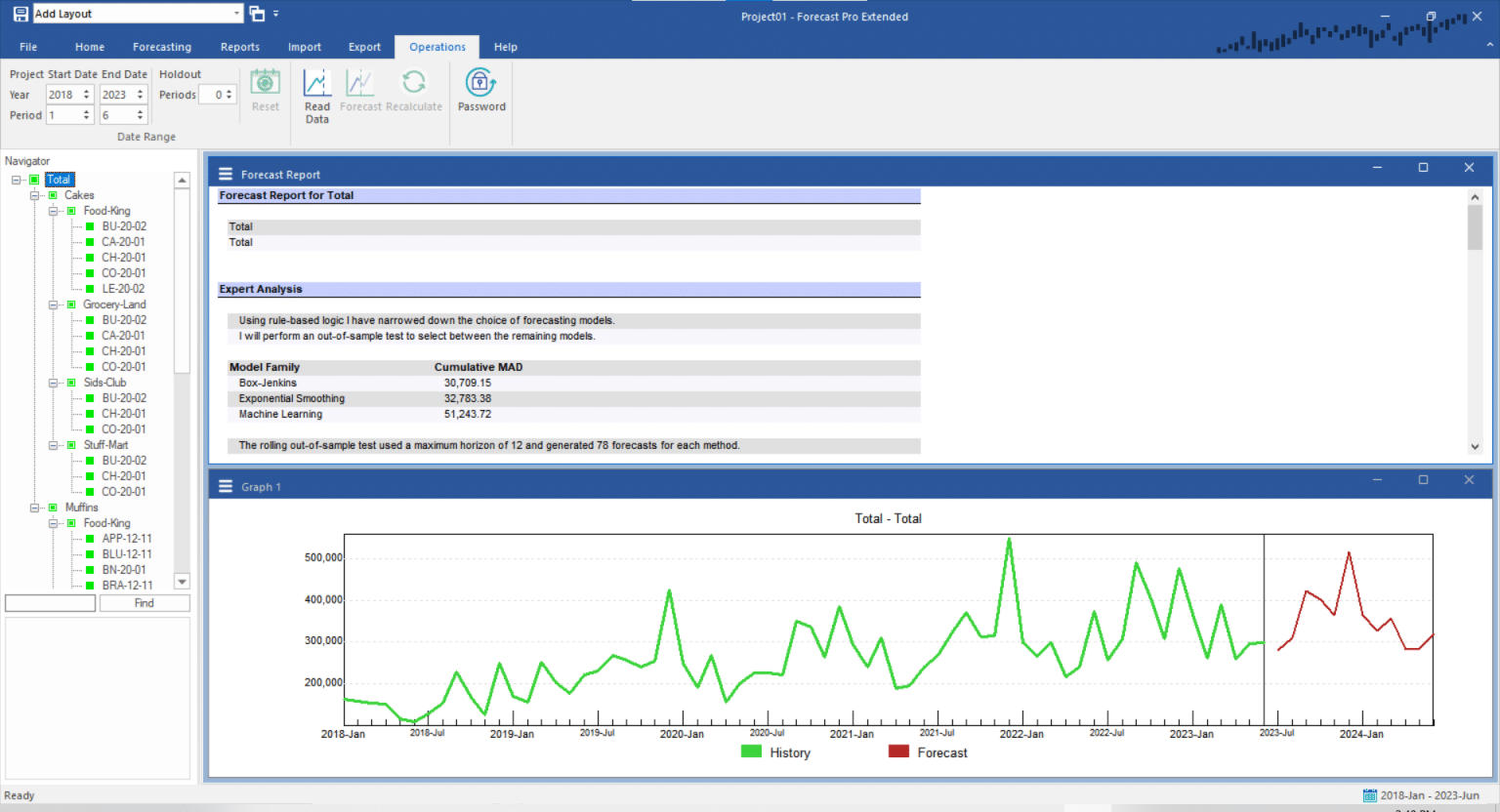This screenshot has height=812, width=1500.
Task: Click the save layout icon in title bar
Action: click(20, 14)
